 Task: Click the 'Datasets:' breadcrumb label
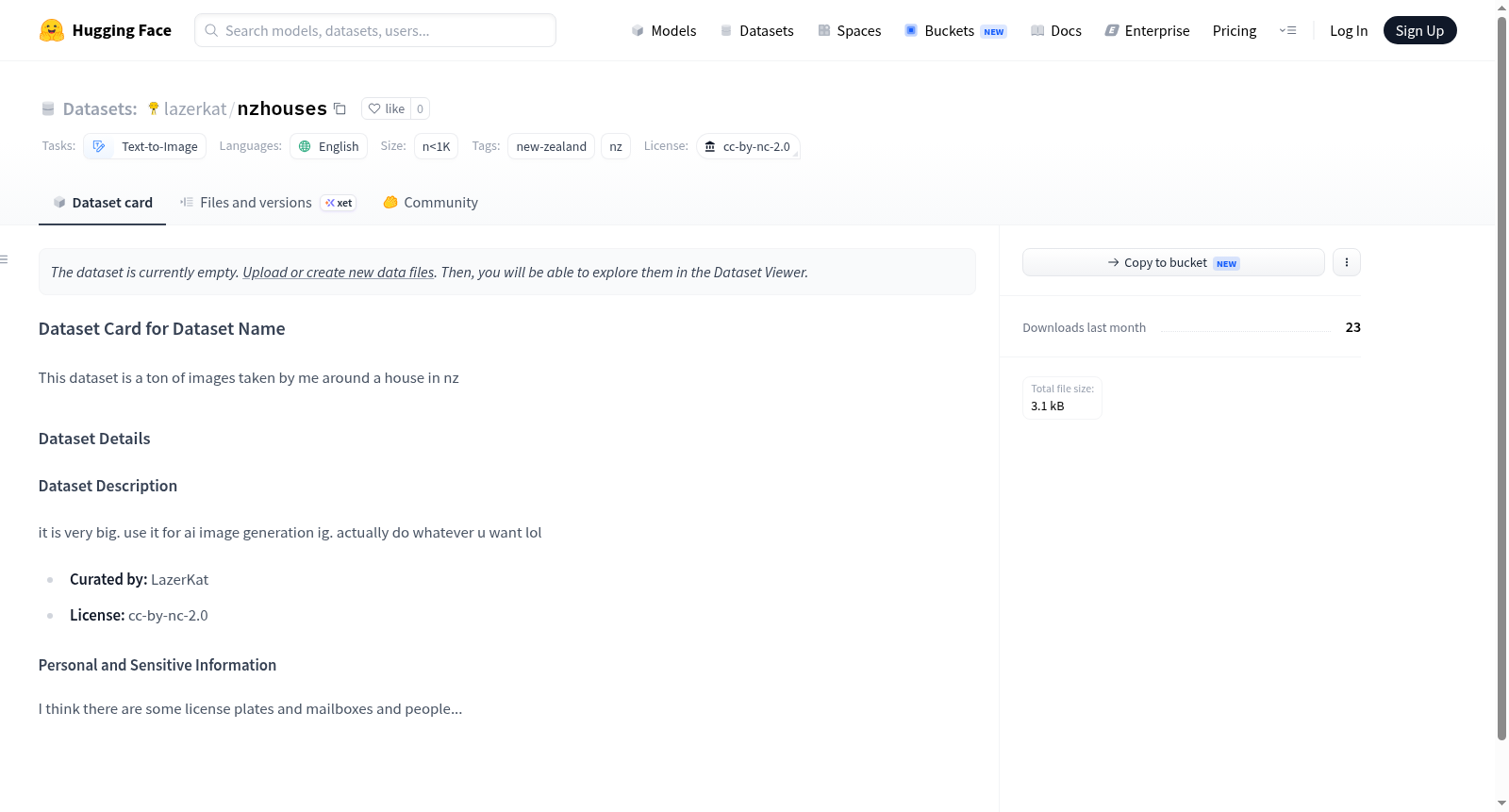coord(100,108)
